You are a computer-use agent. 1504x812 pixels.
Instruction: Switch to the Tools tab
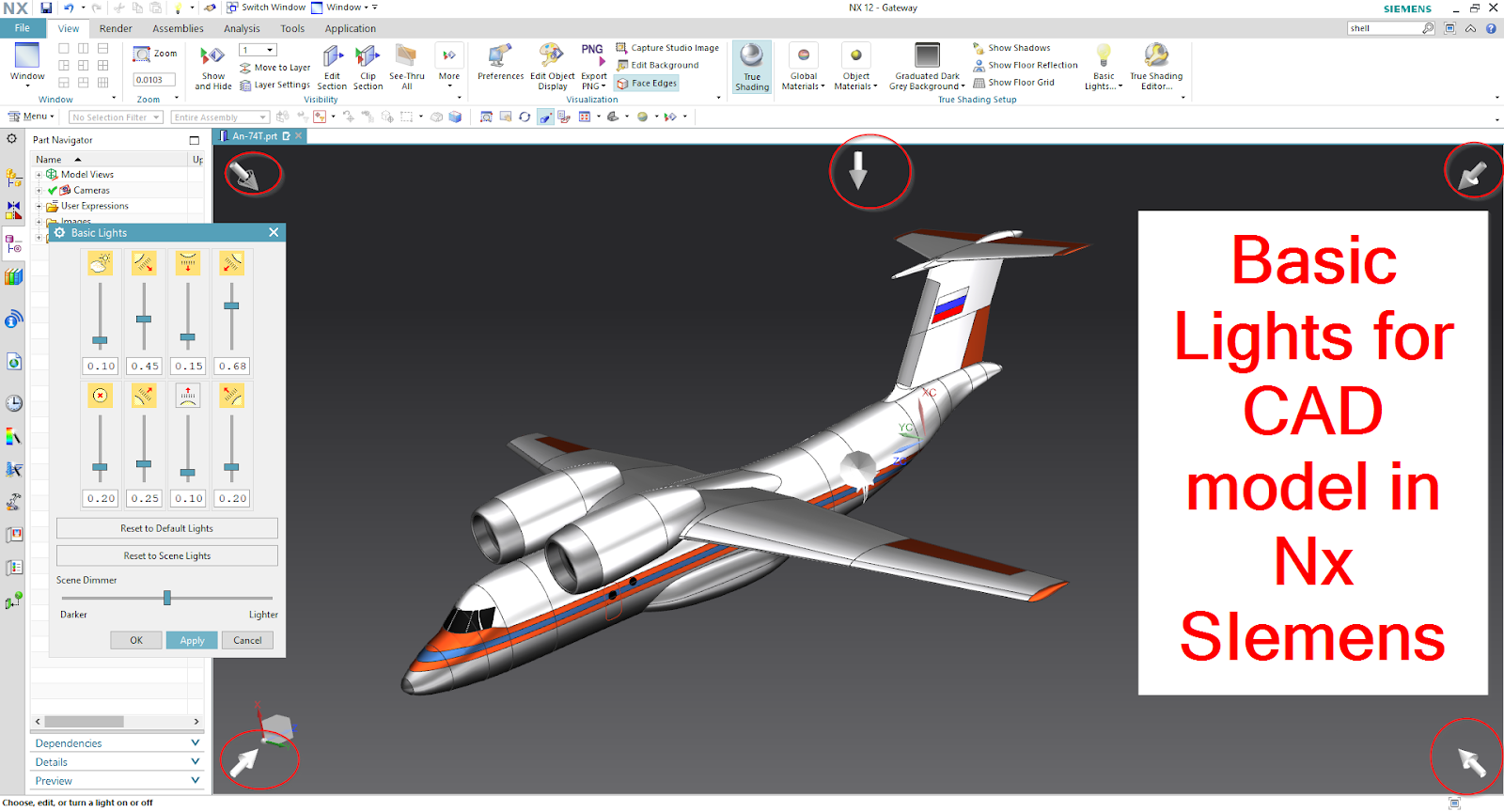pos(292,28)
